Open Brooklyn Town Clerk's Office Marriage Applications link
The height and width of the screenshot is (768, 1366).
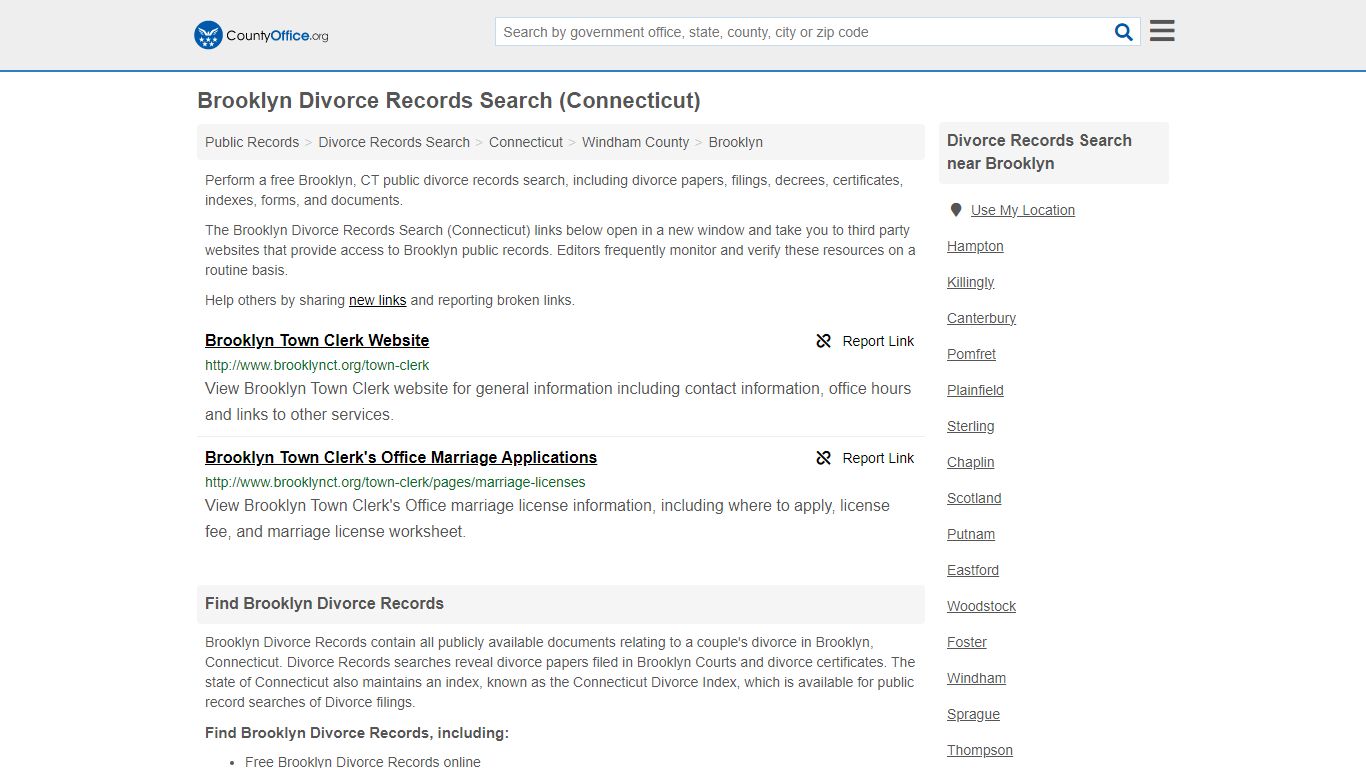pos(401,457)
